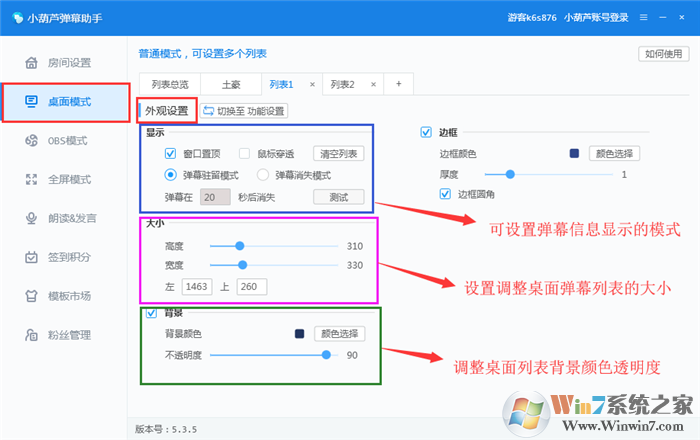Close the 列表2 tab
The width and height of the screenshot is (700, 440).
click(x=373, y=84)
